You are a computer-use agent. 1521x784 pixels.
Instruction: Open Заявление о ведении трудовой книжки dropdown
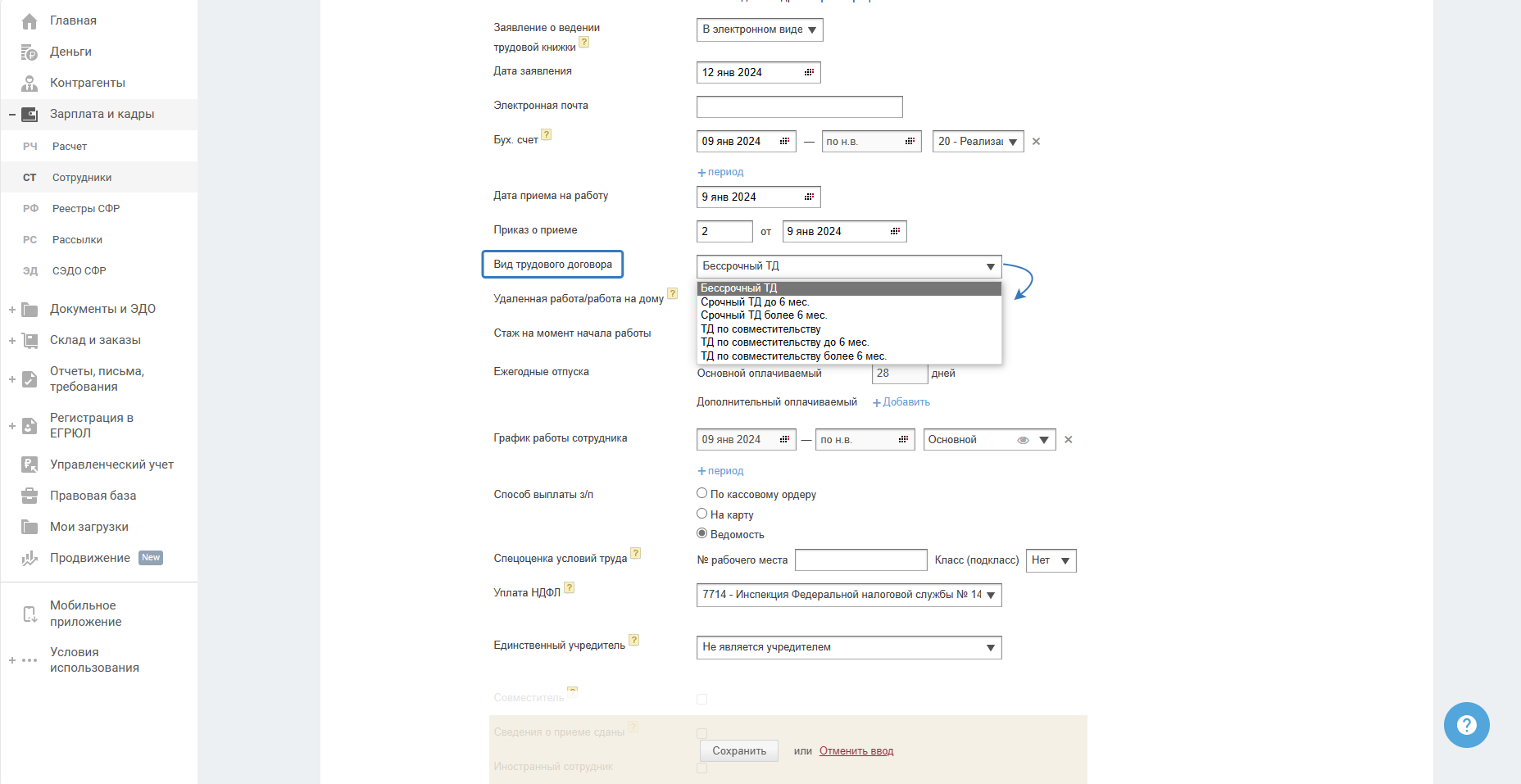[x=760, y=30]
